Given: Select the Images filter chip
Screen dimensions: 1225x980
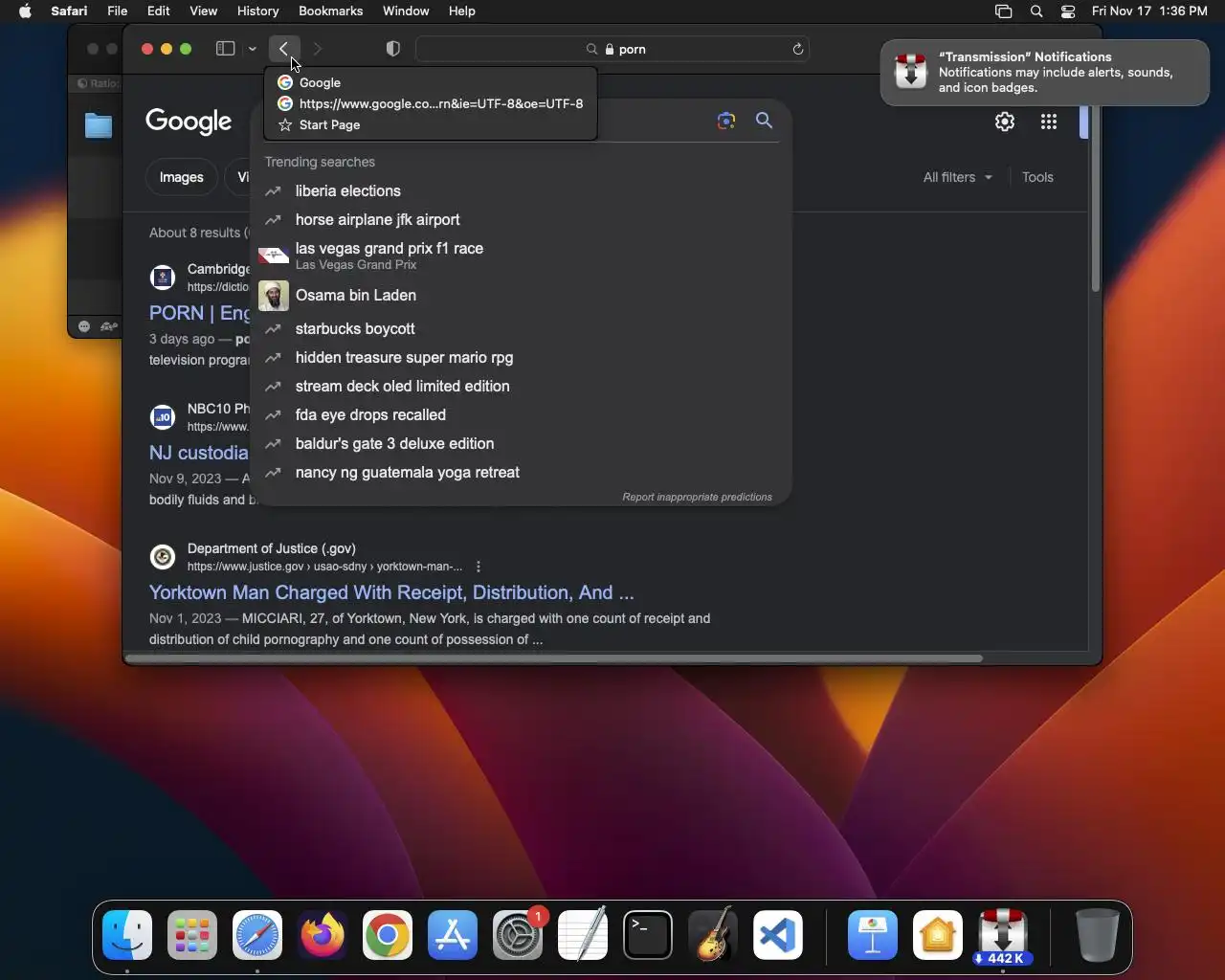Looking at the screenshot, I should (181, 177).
